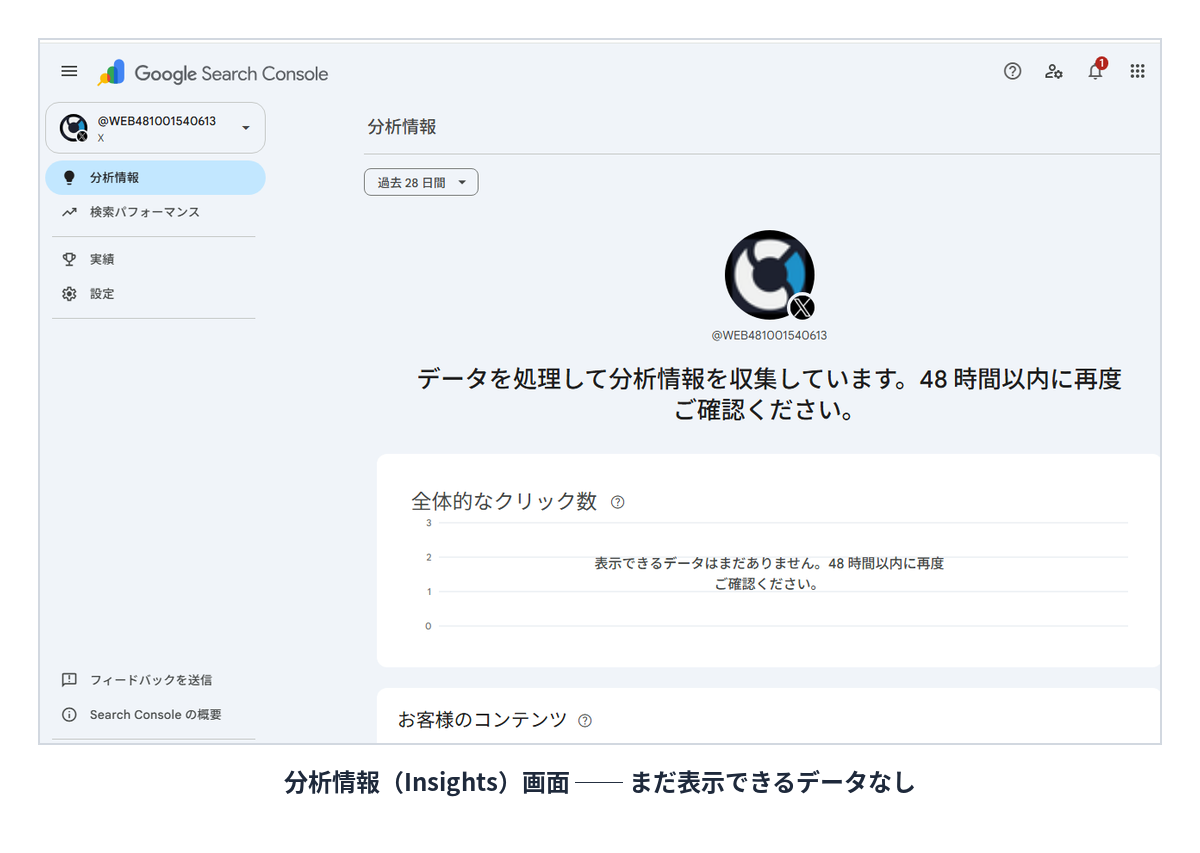Click the Google Search Console logo

(212, 73)
